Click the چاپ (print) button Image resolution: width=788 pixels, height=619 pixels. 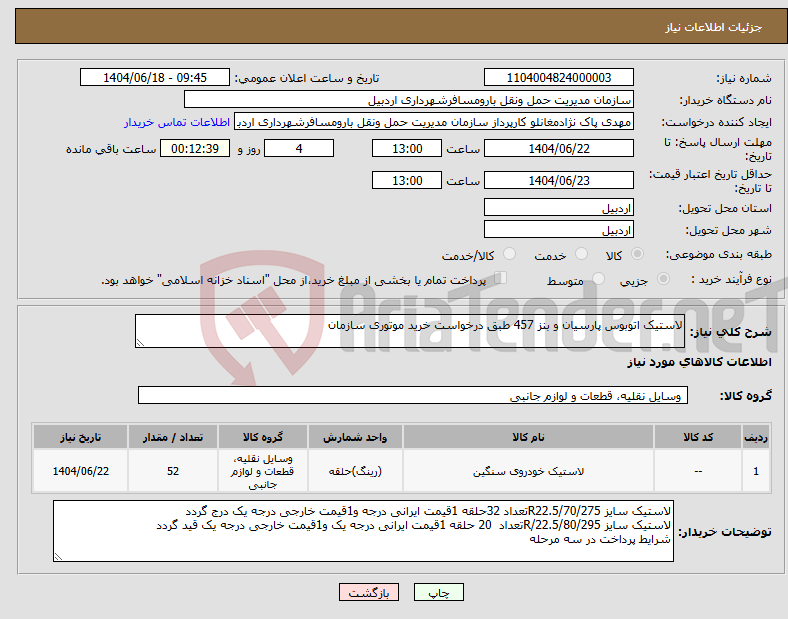pyautogui.click(x=438, y=592)
